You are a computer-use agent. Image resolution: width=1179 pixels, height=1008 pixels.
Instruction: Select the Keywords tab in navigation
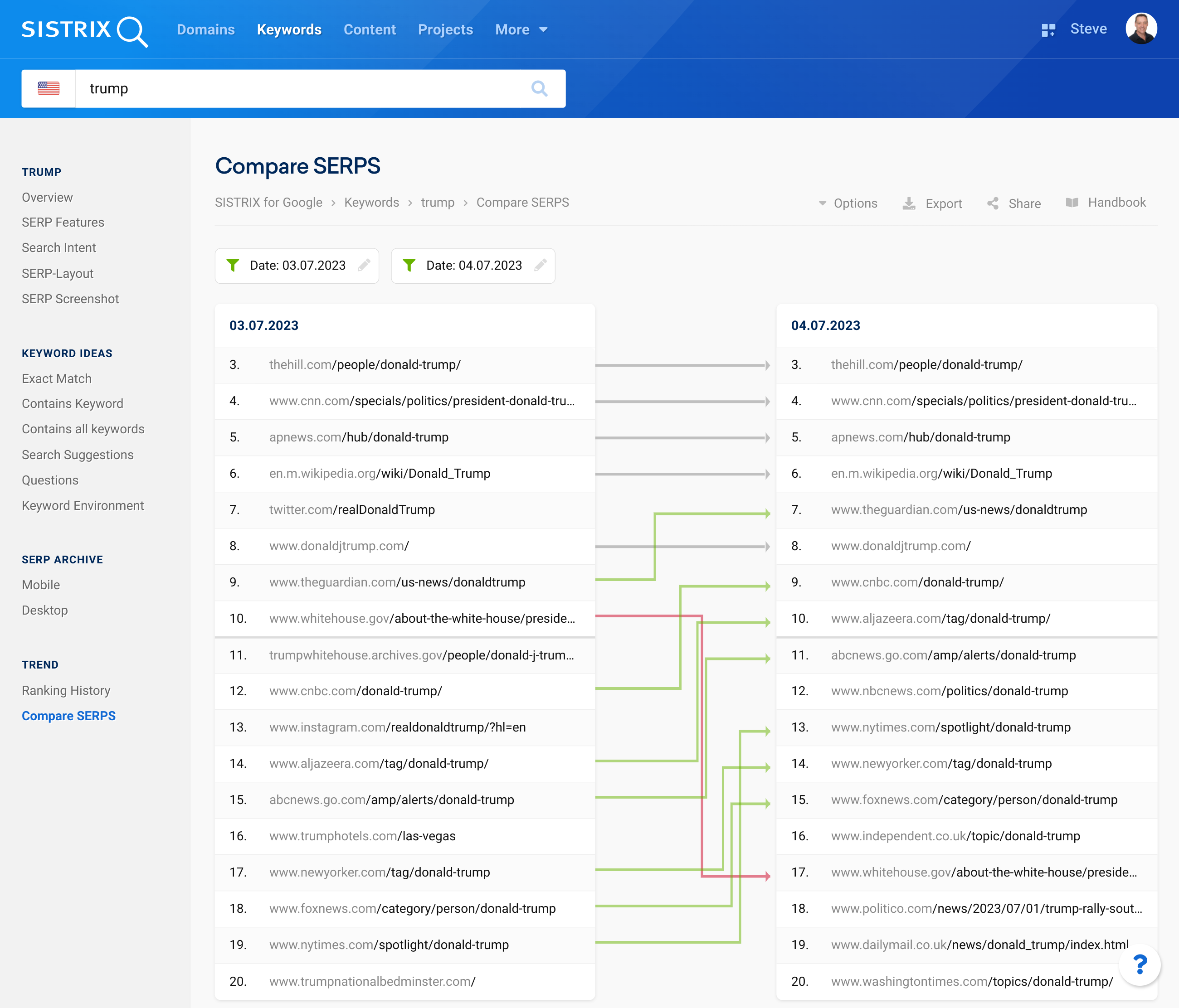click(x=288, y=29)
